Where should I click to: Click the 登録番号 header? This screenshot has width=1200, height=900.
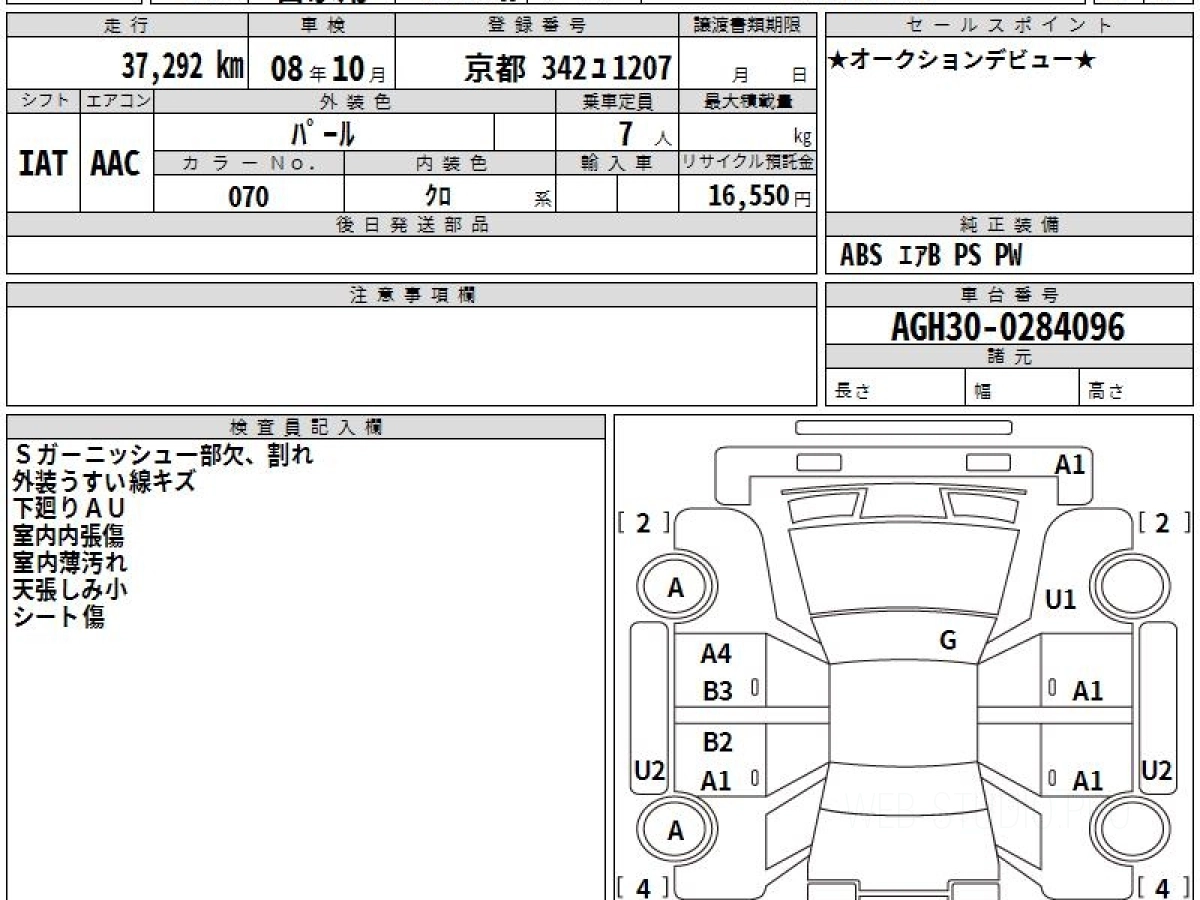pos(538,26)
